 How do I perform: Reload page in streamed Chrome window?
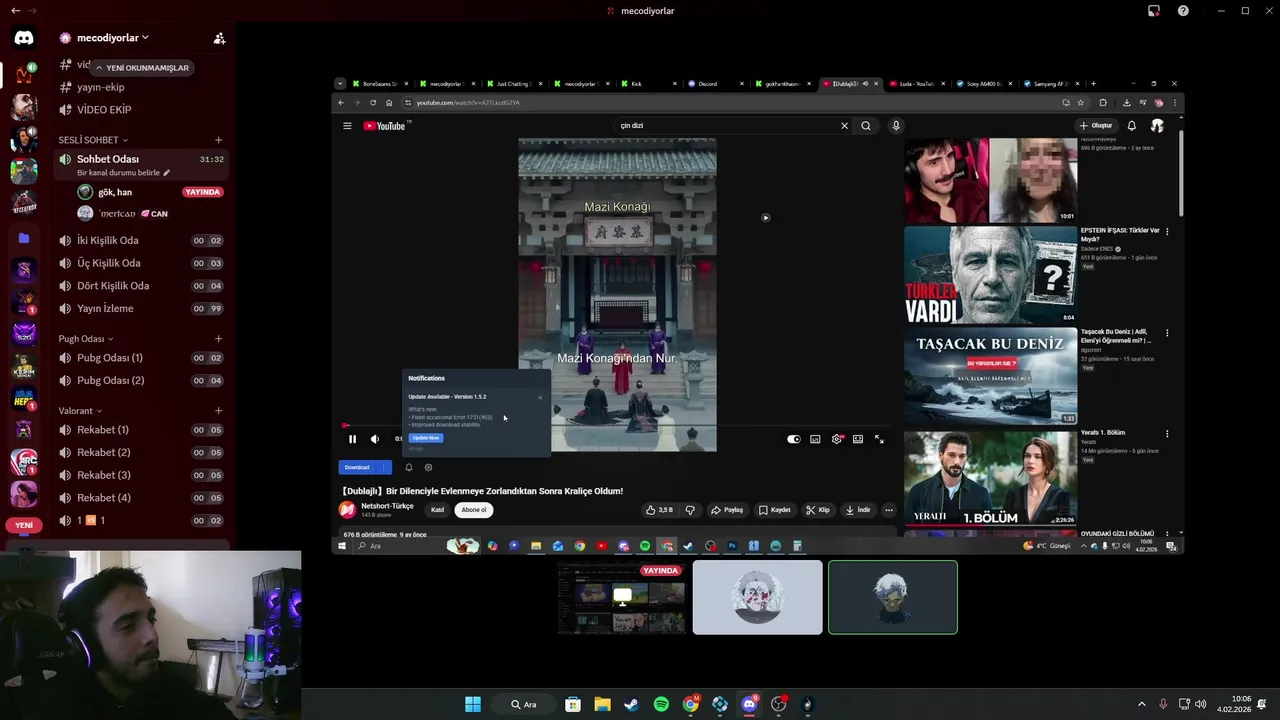click(x=373, y=103)
